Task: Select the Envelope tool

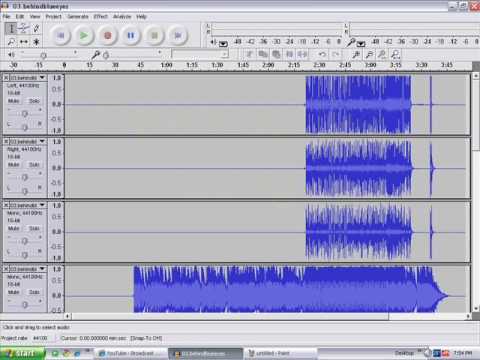Action: click(24, 28)
